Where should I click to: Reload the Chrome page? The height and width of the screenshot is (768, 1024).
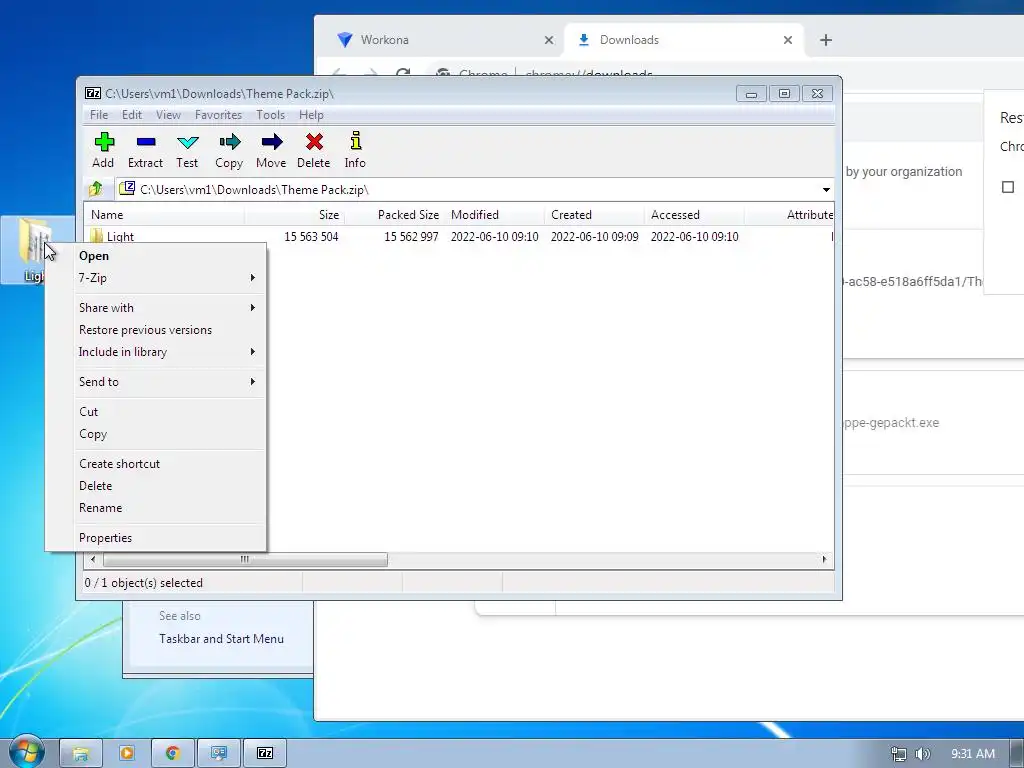(403, 73)
